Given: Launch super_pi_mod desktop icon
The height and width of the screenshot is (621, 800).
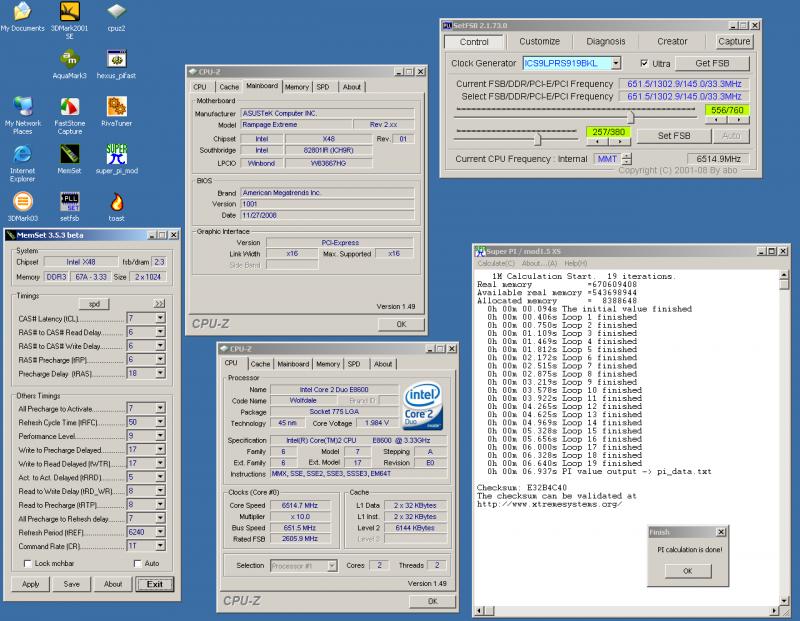Looking at the screenshot, I should pyautogui.click(x=116, y=159).
